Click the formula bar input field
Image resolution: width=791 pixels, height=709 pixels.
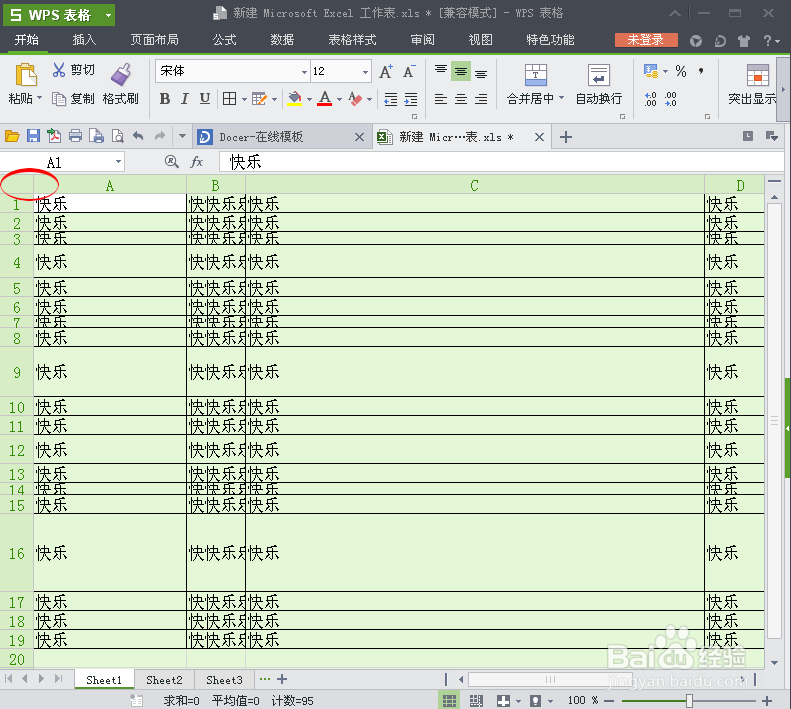[501, 162]
